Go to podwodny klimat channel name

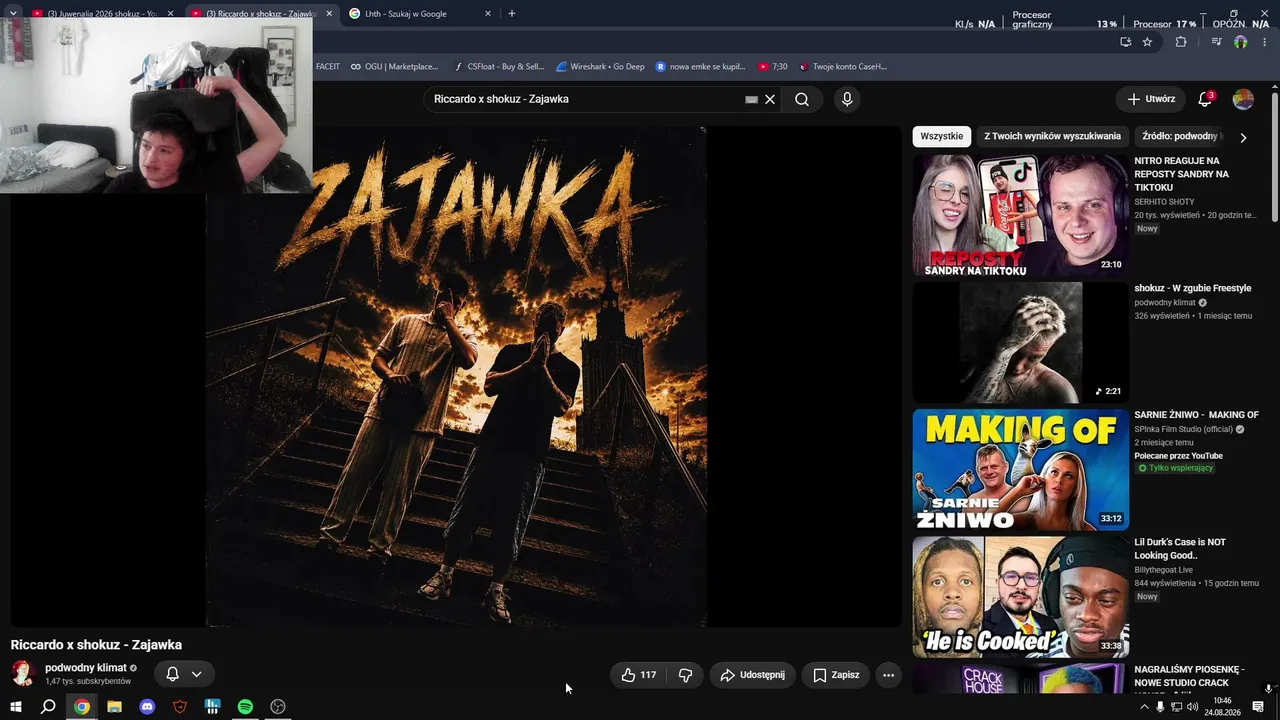click(86, 668)
